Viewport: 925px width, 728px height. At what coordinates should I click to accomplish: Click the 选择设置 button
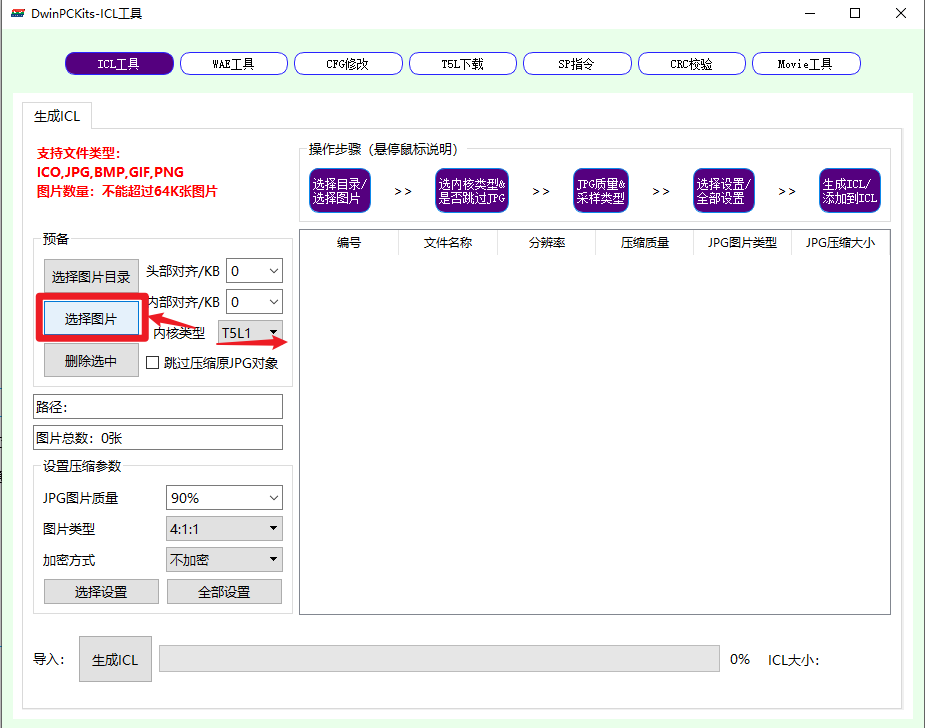point(101,592)
